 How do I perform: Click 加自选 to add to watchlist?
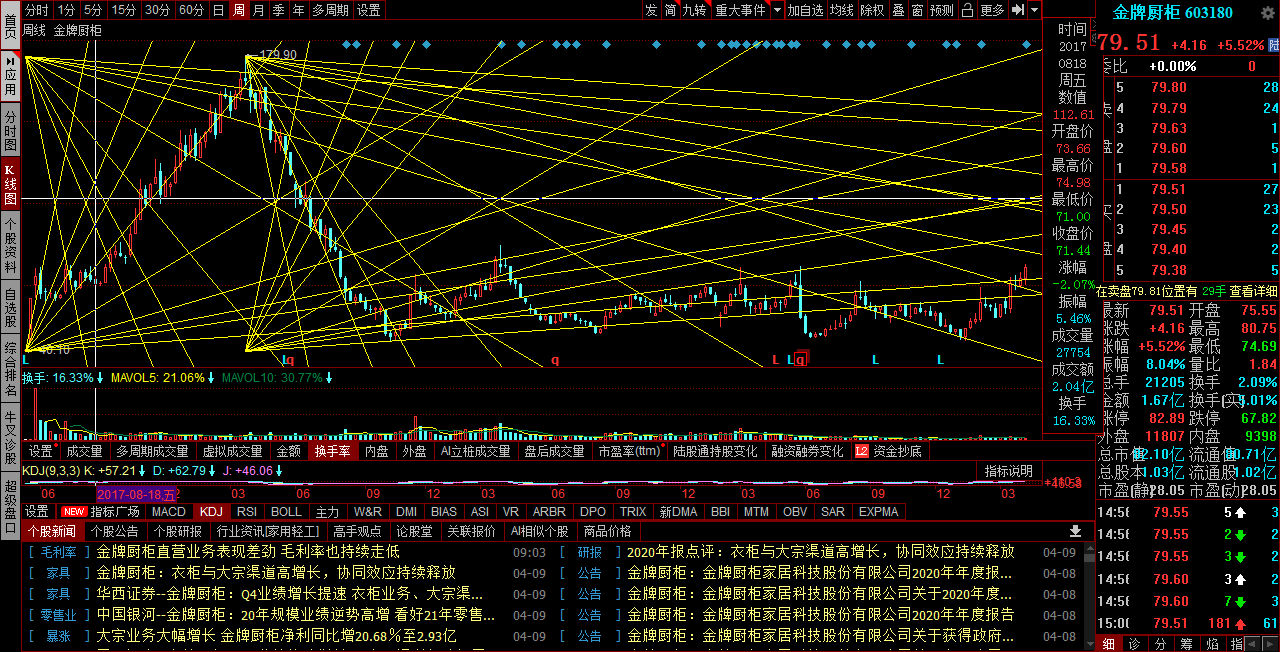pos(806,10)
